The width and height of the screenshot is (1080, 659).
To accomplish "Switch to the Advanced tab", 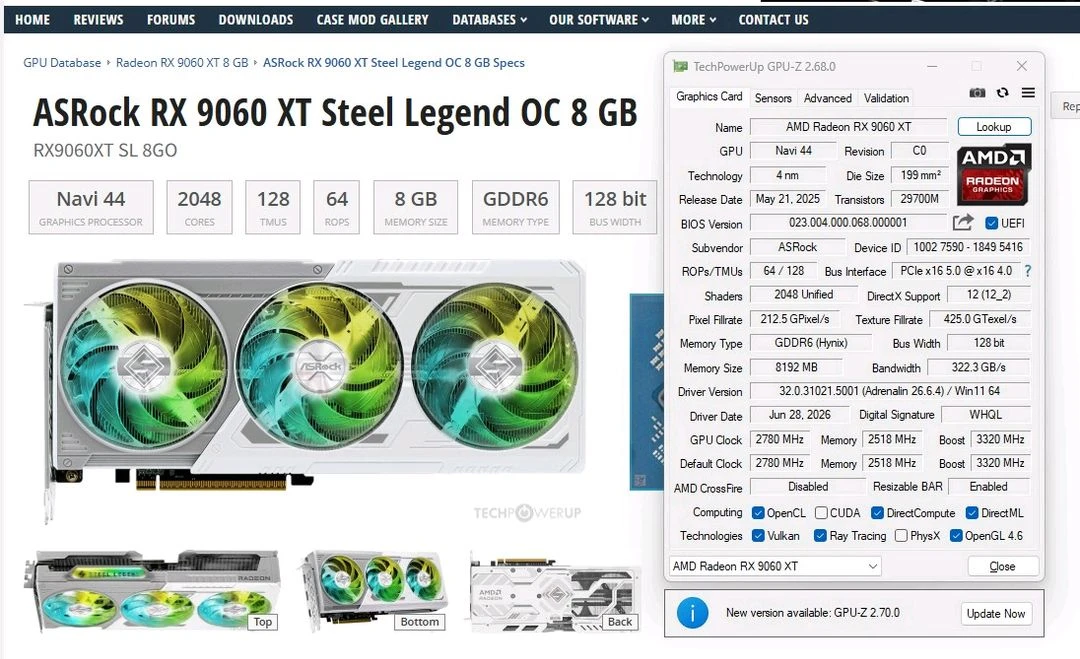I will 827,98.
